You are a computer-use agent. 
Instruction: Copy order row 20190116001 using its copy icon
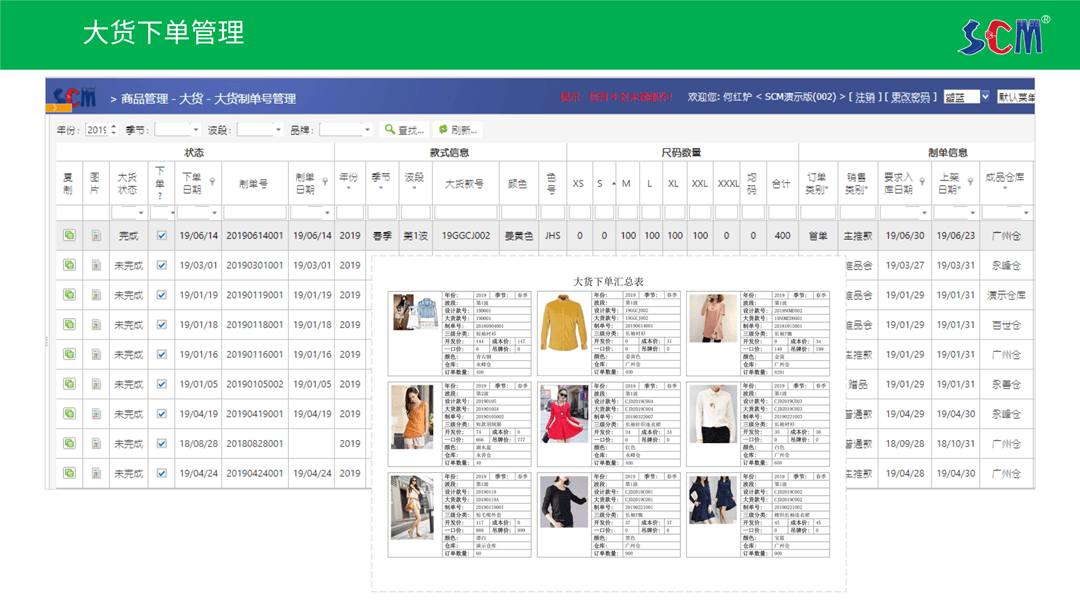click(69, 354)
